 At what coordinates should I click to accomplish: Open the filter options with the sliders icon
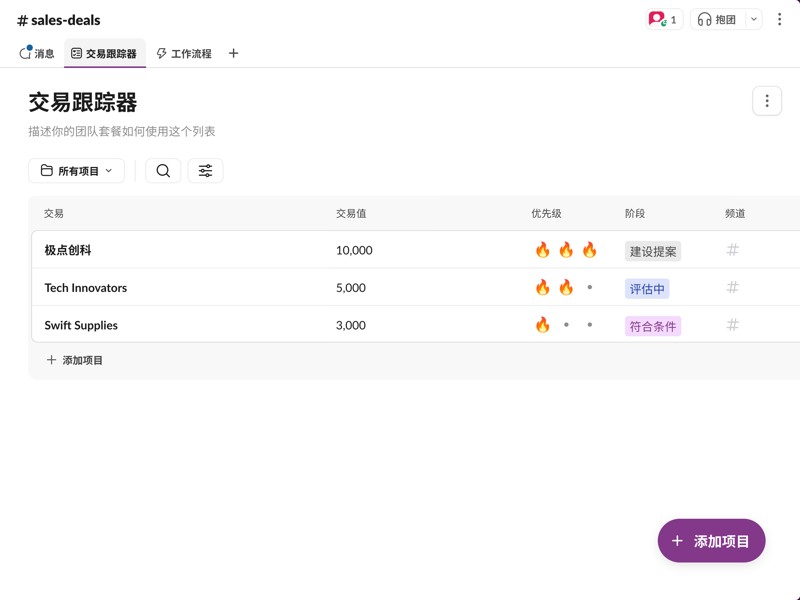pyautogui.click(x=205, y=170)
